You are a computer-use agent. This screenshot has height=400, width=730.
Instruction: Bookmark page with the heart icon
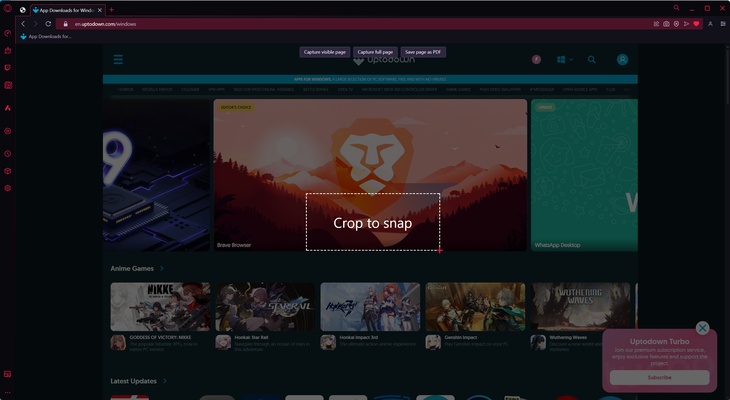(x=696, y=24)
